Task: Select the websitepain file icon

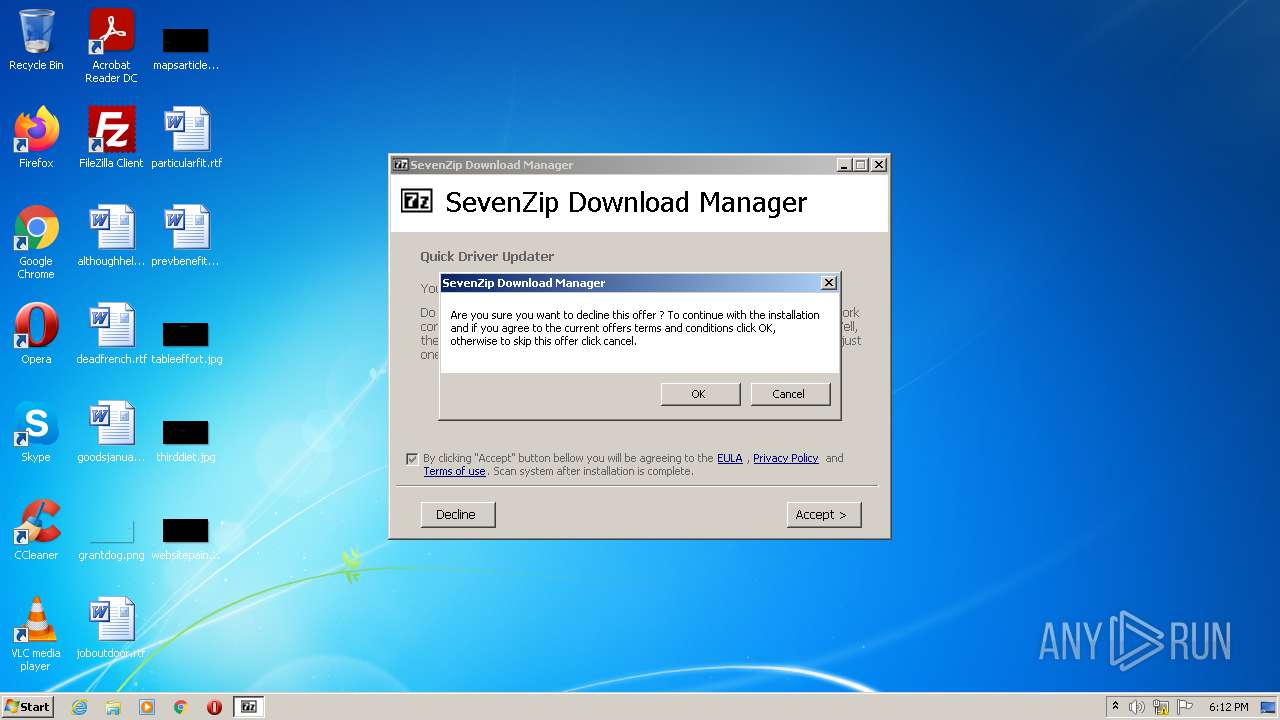Action: (186, 539)
